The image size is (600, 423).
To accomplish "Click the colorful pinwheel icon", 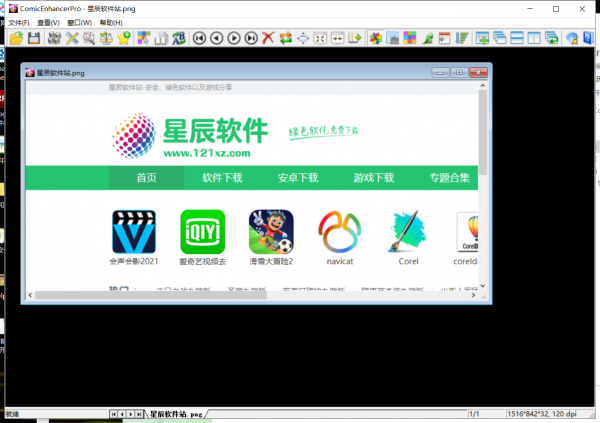I will [x=376, y=38].
